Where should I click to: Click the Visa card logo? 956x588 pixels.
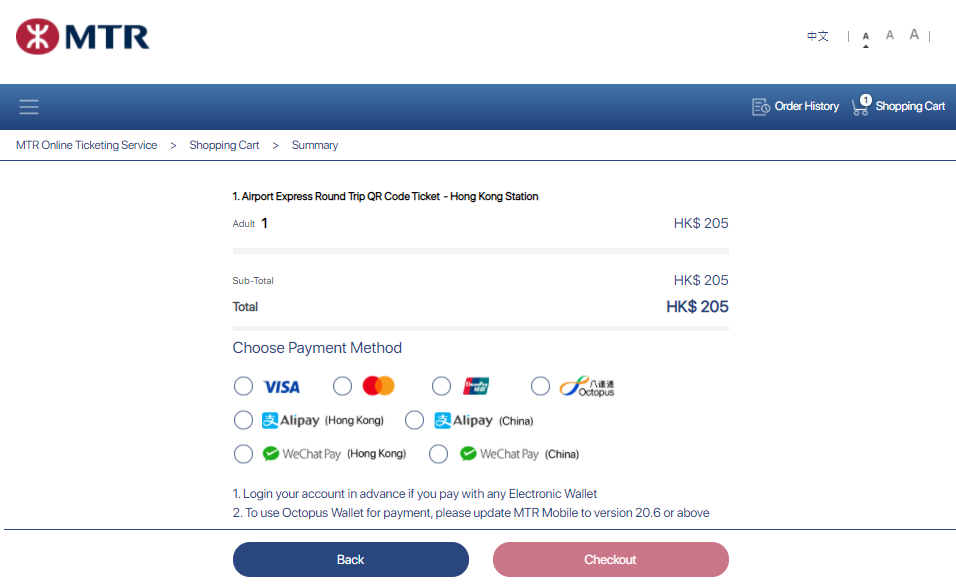click(x=281, y=386)
